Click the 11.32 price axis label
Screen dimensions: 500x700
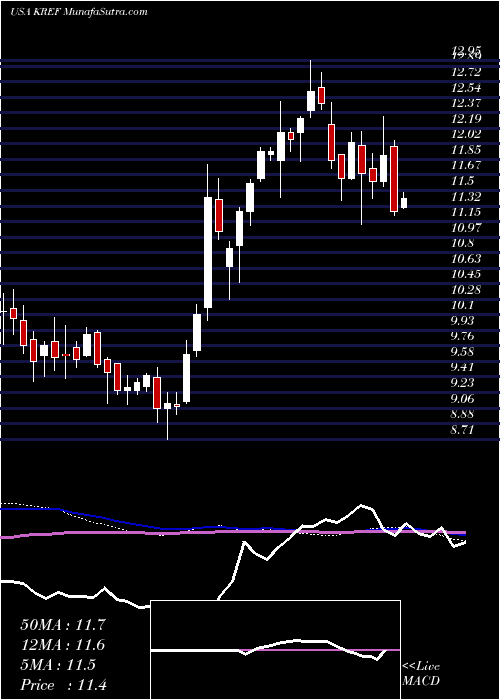point(467,196)
